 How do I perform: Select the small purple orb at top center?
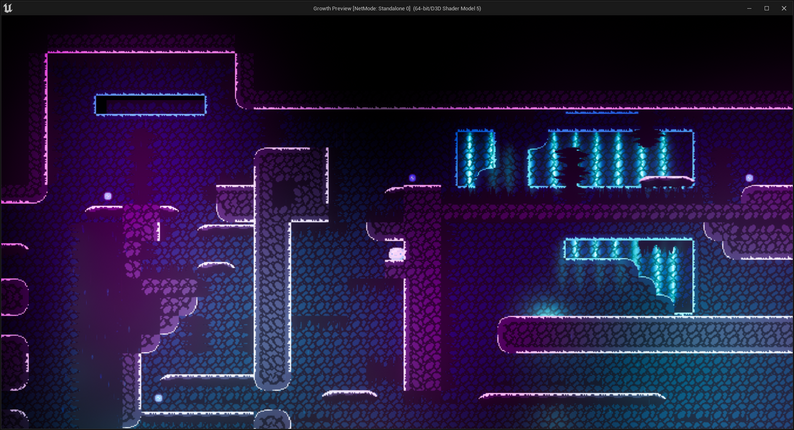pyautogui.click(x=412, y=178)
